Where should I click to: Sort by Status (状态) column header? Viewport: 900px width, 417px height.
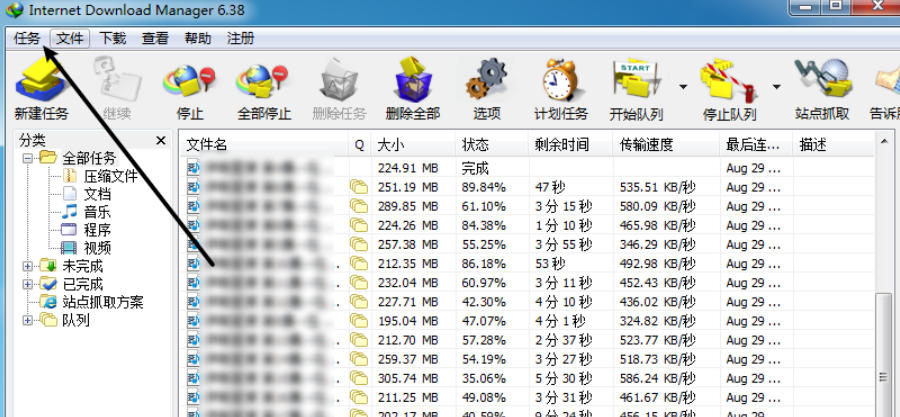click(492, 145)
